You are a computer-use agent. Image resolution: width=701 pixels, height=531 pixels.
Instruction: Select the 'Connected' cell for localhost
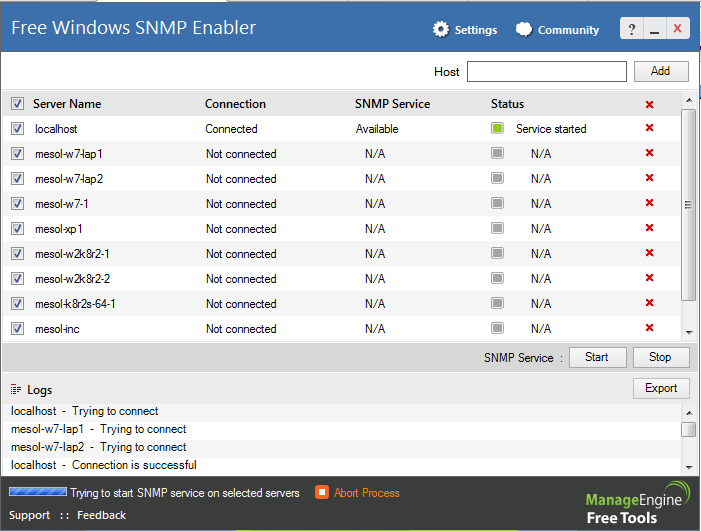tap(231, 129)
